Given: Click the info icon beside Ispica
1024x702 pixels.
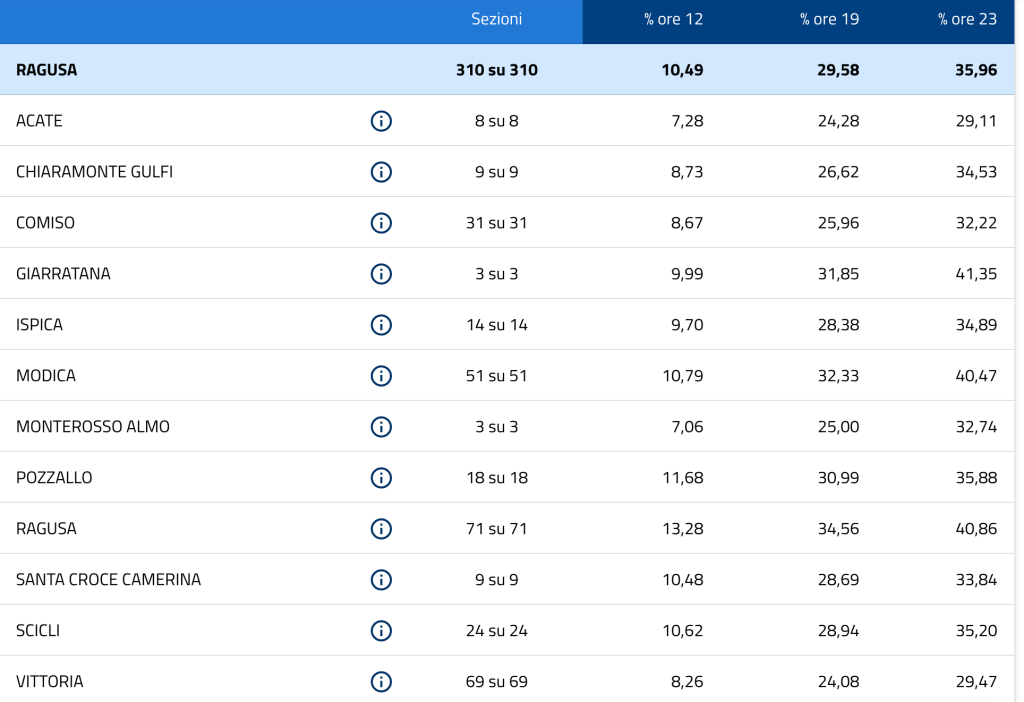Looking at the screenshot, I should pos(381,325).
